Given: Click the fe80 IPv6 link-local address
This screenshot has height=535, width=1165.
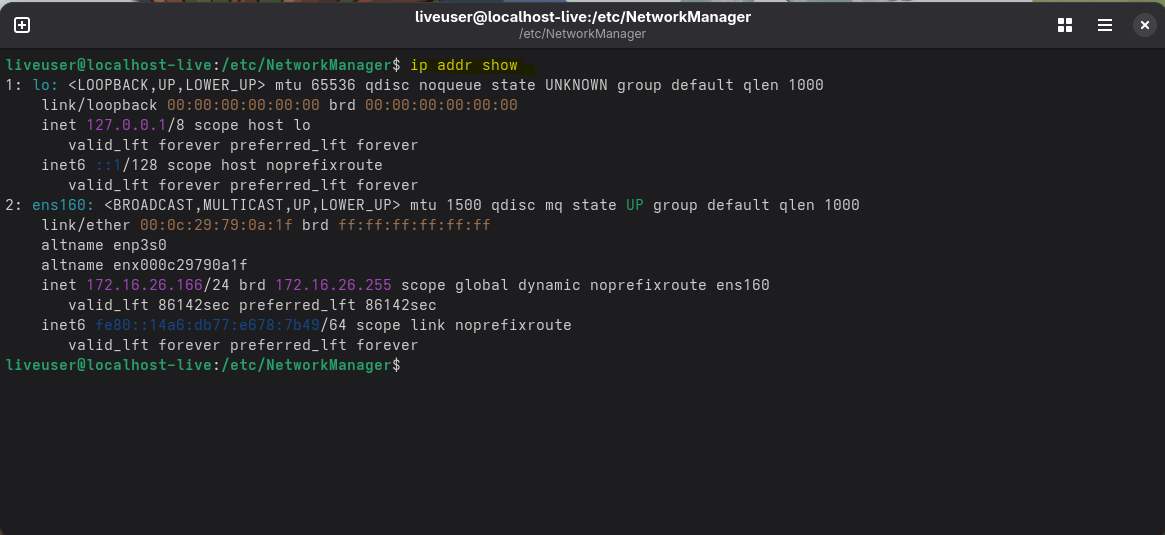Looking at the screenshot, I should pos(207,325).
